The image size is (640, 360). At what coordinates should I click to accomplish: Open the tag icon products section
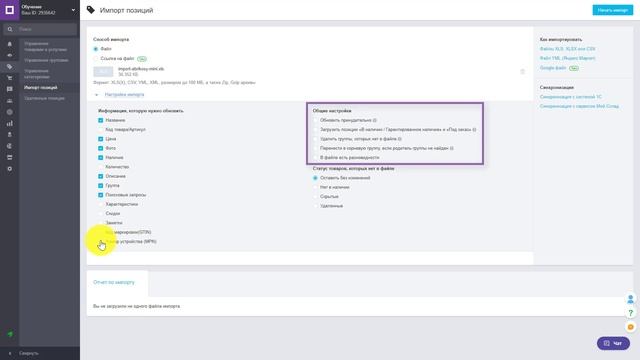pos(9,66)
